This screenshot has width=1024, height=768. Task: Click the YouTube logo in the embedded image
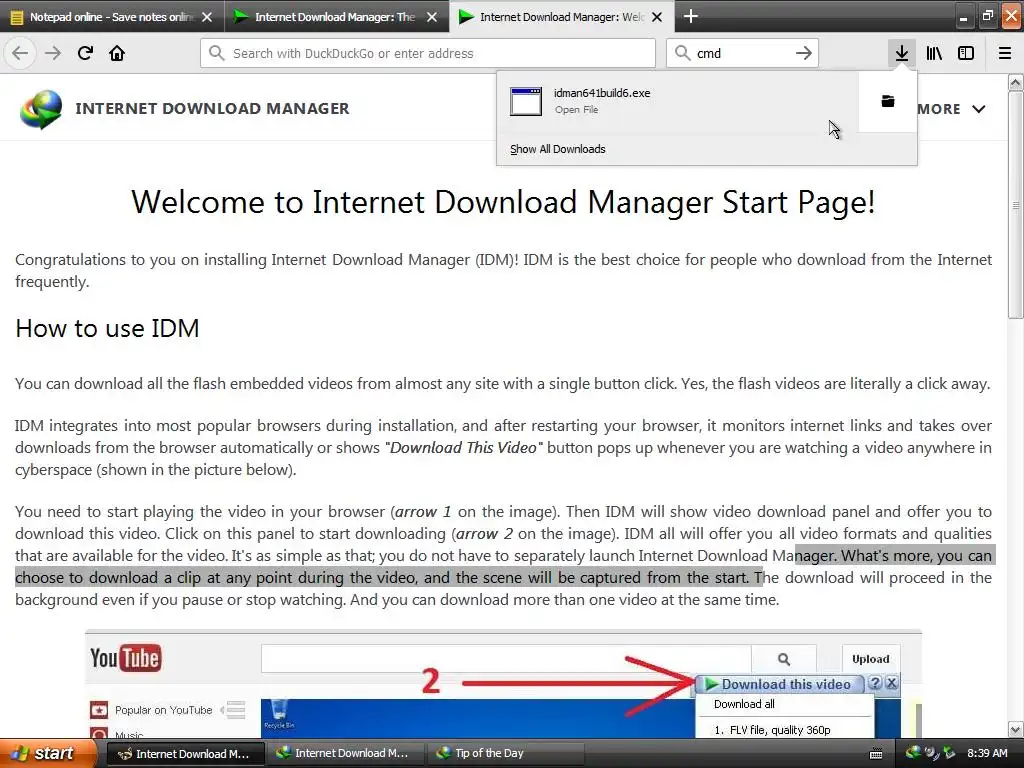[125, 658]
